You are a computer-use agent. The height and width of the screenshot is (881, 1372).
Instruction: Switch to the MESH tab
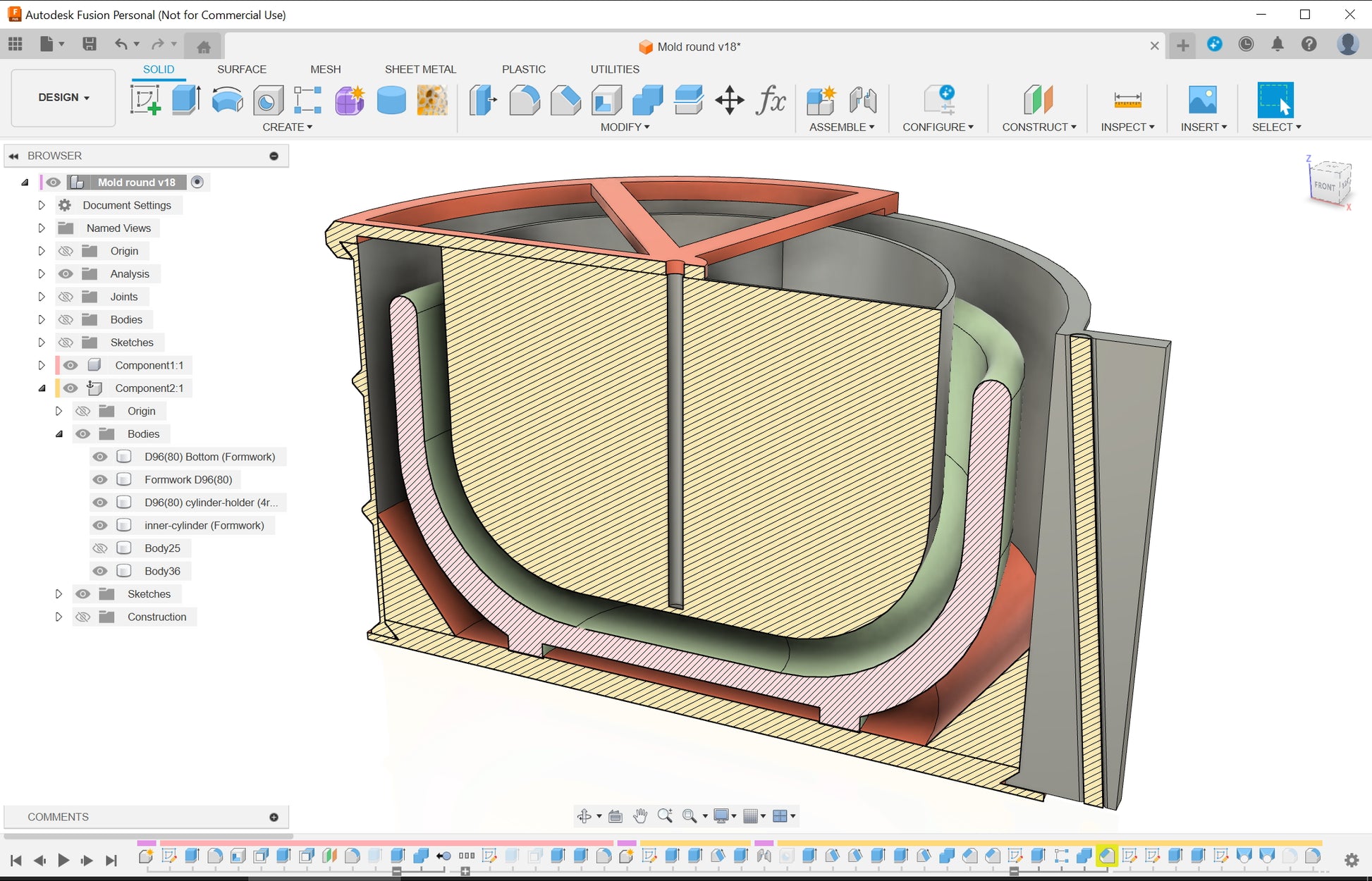tap(326, 69)
